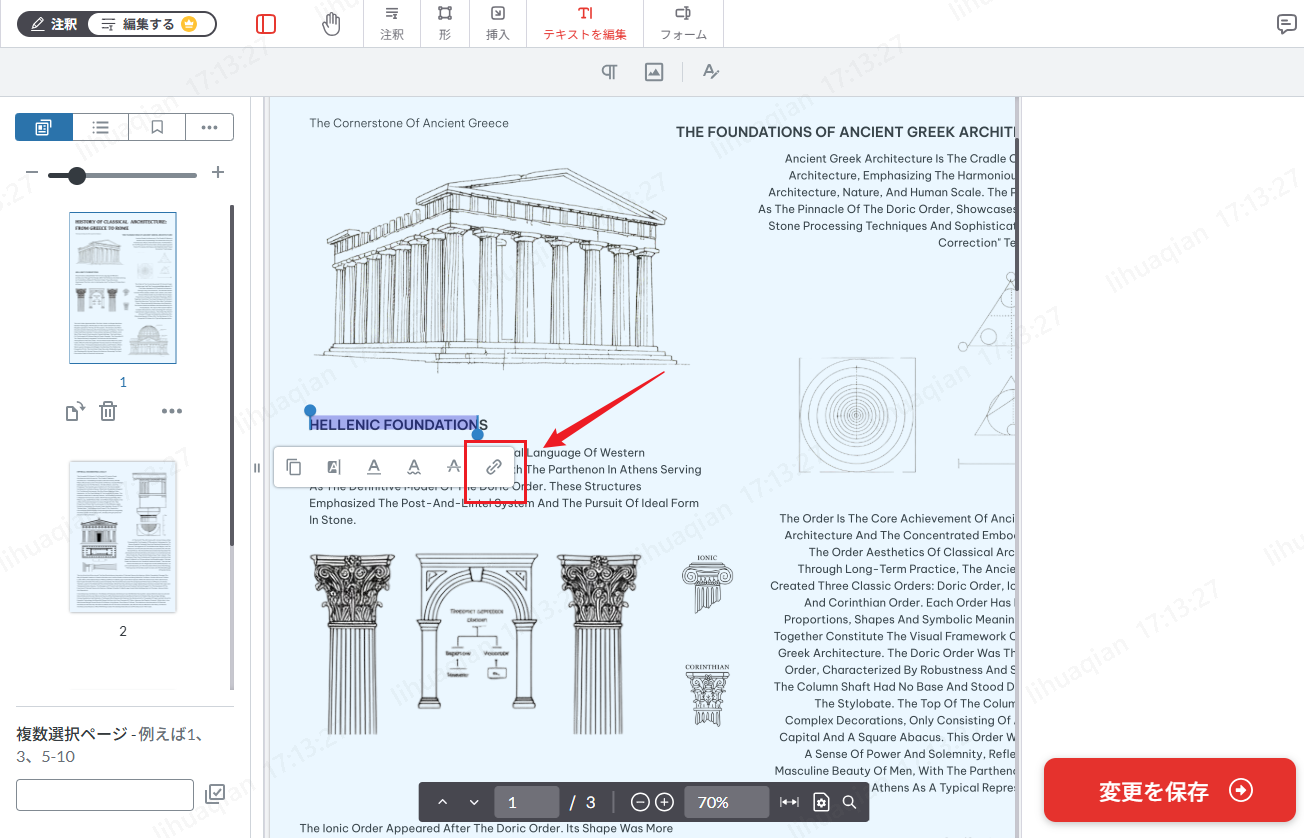Apply strikethrough to selected text
Viewport: 1304px width, 838px height.
(454, 467)
